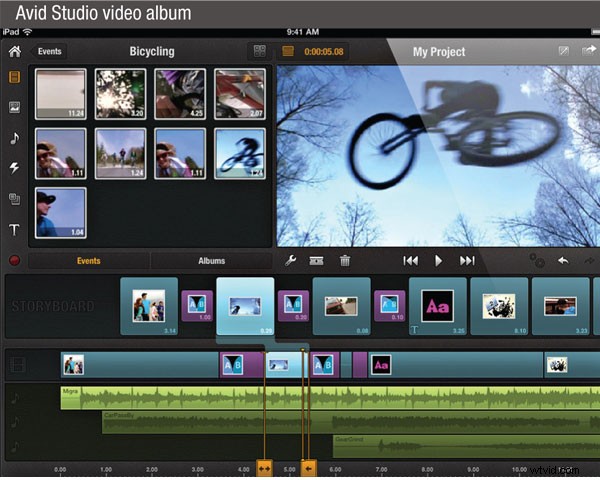Screen dimensions: 600x480
Task: Switch to the Events tab
Action: tap(88, 261)
